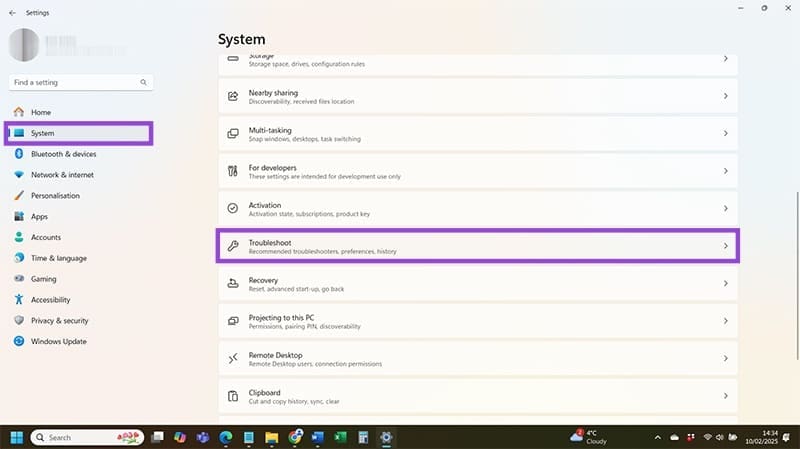Click the Activation checkmark icon
800x449 pixels.
[233, 208]
